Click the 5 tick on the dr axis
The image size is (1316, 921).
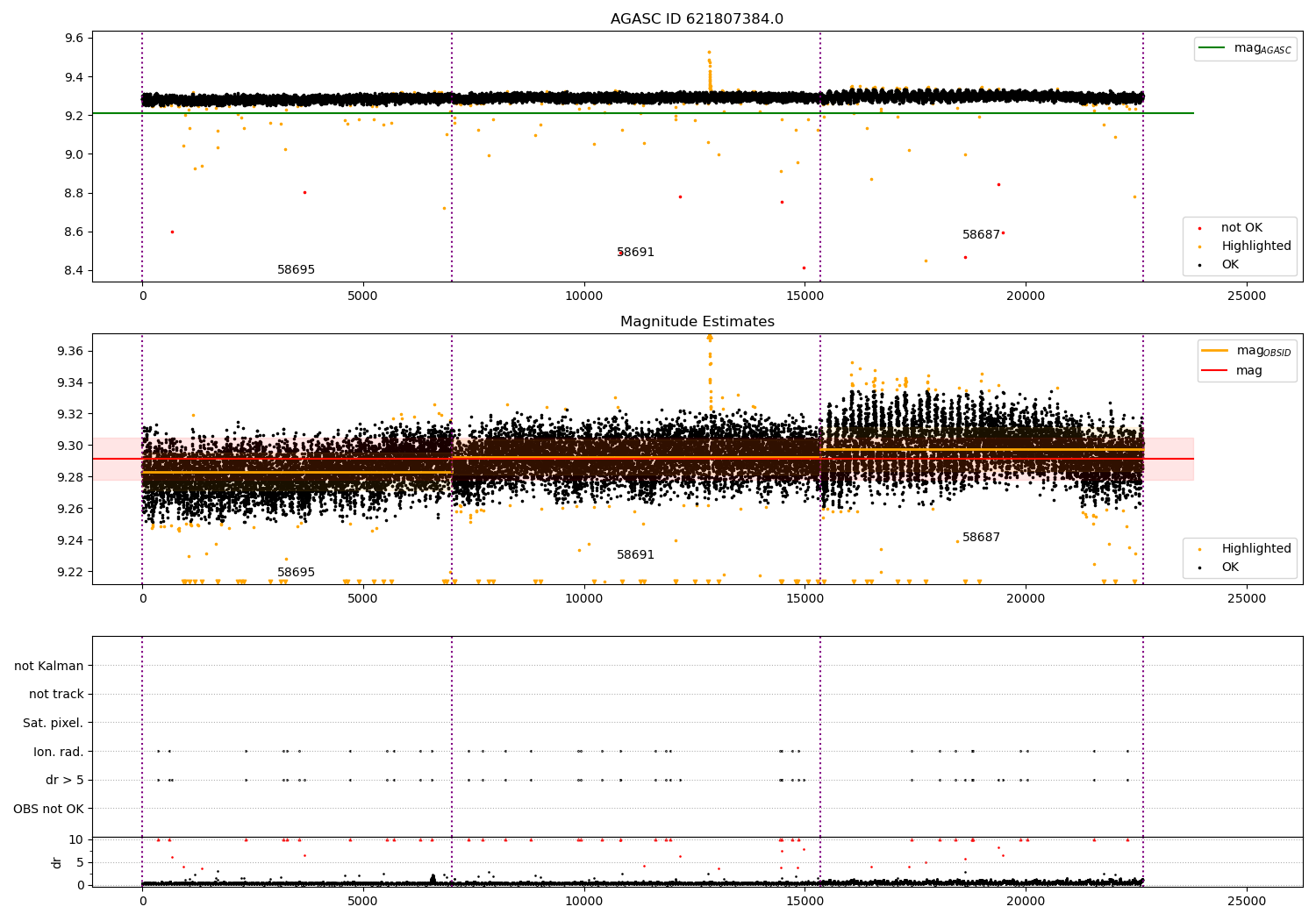[x=80, y=863]
